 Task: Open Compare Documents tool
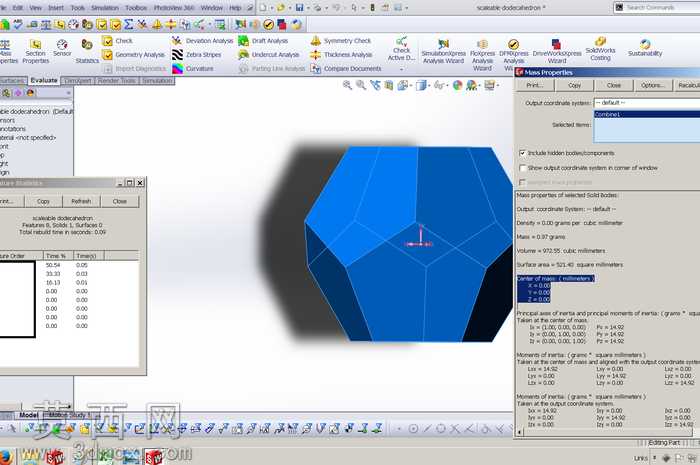point(346,68)
